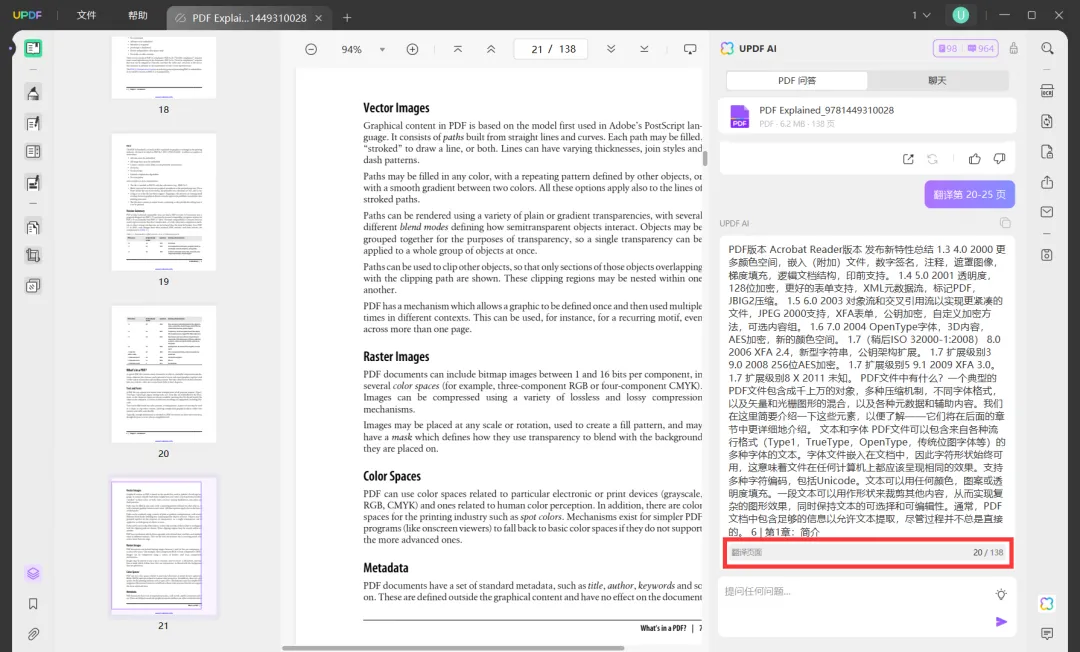Viewport: 1080px width, 652px height.
Task: Give the AI answer a thumbs down
Action: (999, 158)
